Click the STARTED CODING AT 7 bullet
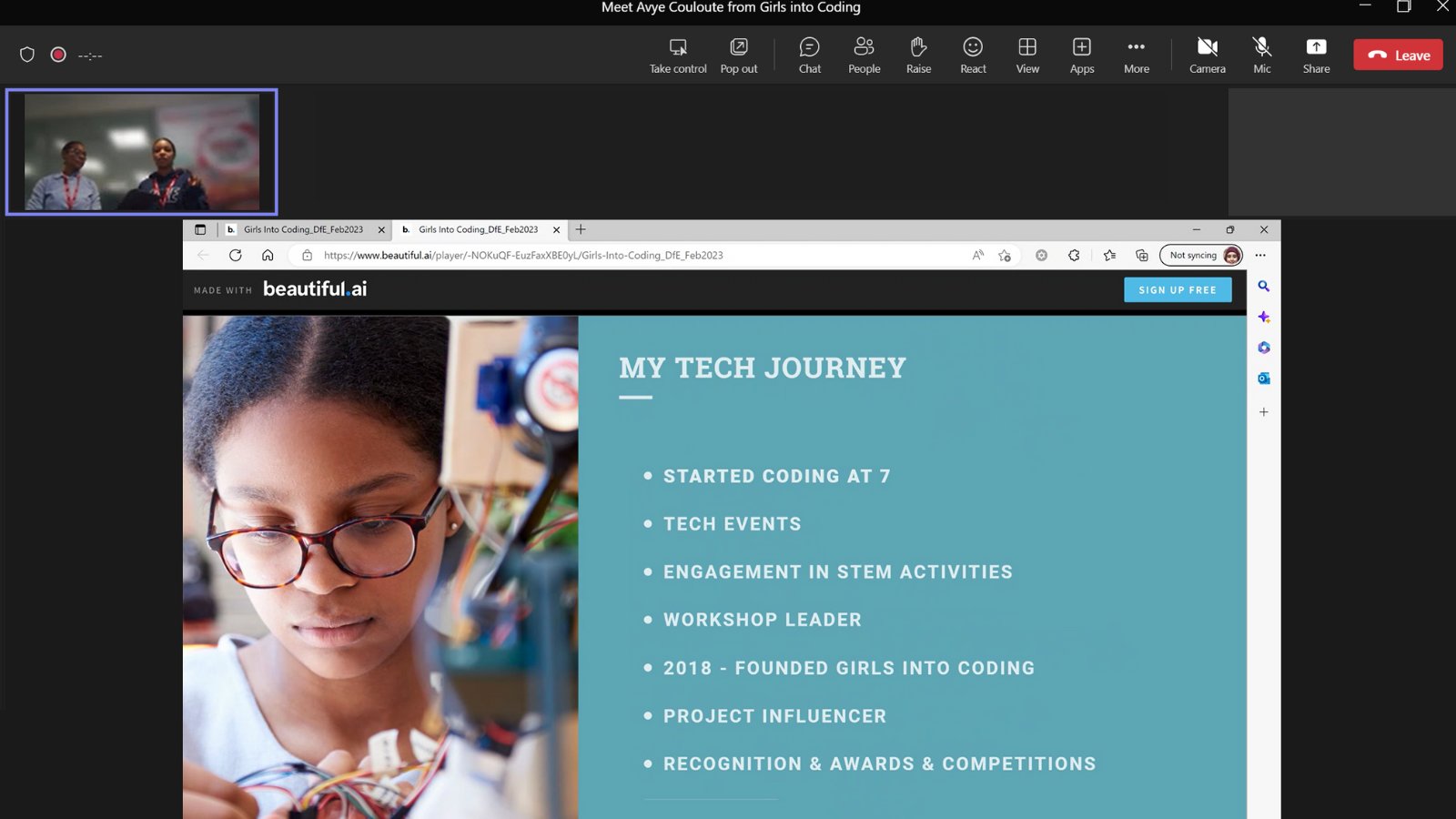 [x=776, y=476]
